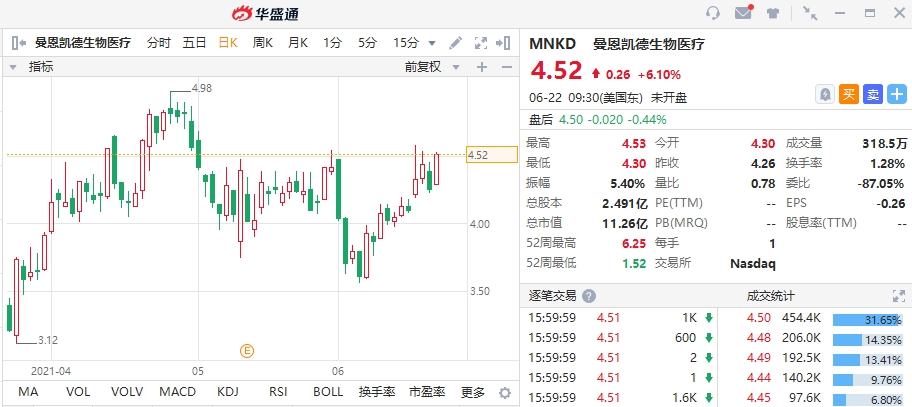The width and height of the screenshot is (912, 407).
Task: Click the 总市值 value 11.26亿
Action: pos(625,223)
